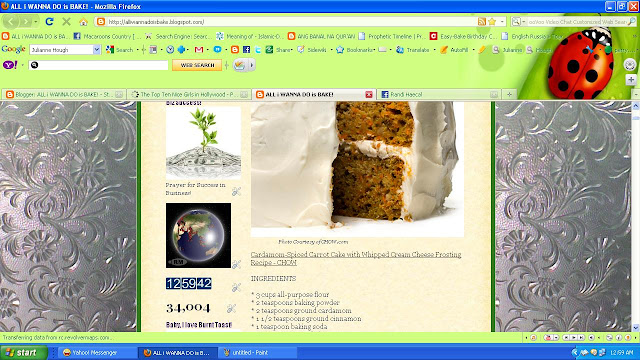The width and height of the screenshot is (640, 360).
Task: Open the Sidewiki button in Google toolbar
Action: tap(313, 49)
